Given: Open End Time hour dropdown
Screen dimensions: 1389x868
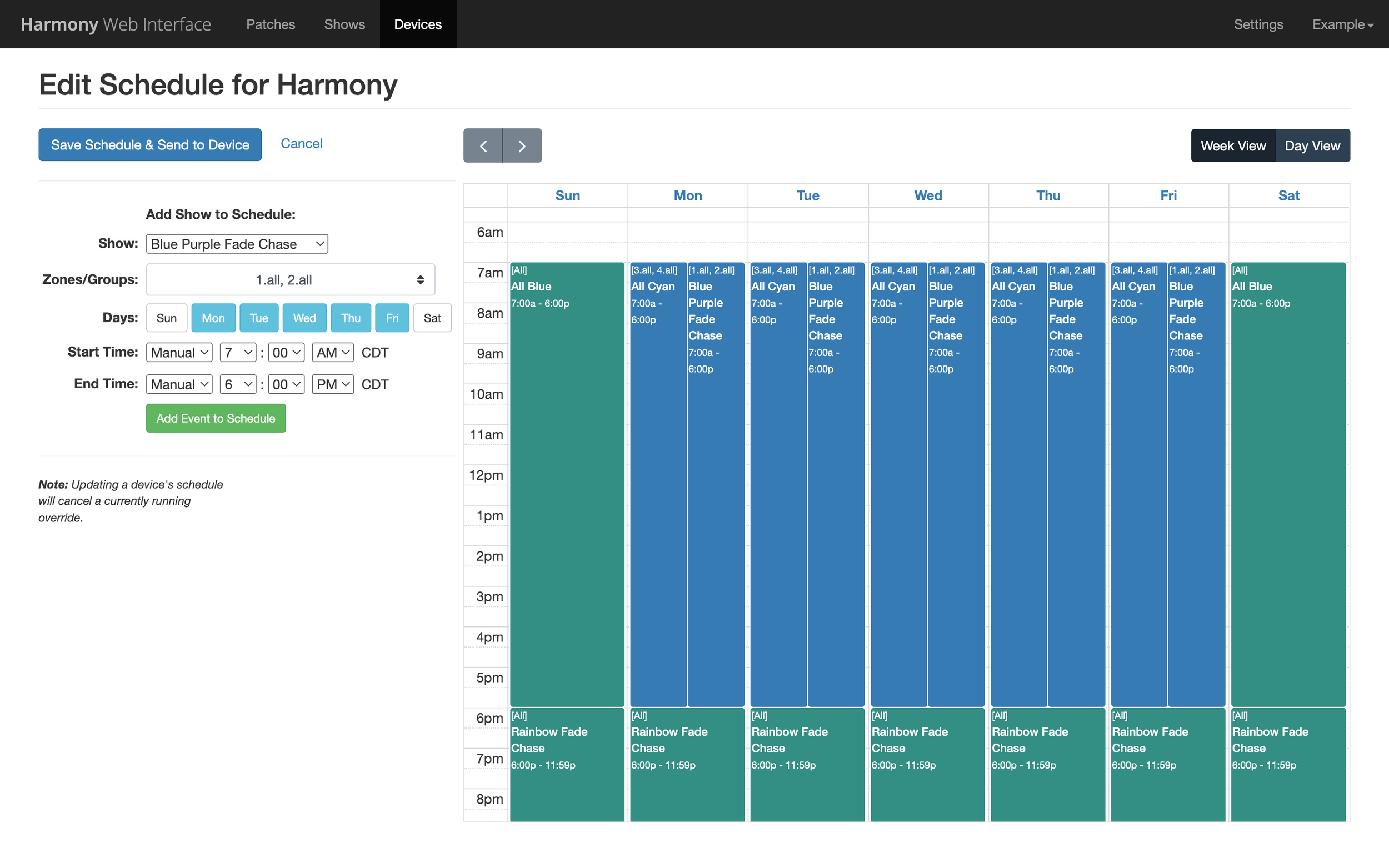Looking at the screenshot, I should 238,384.
